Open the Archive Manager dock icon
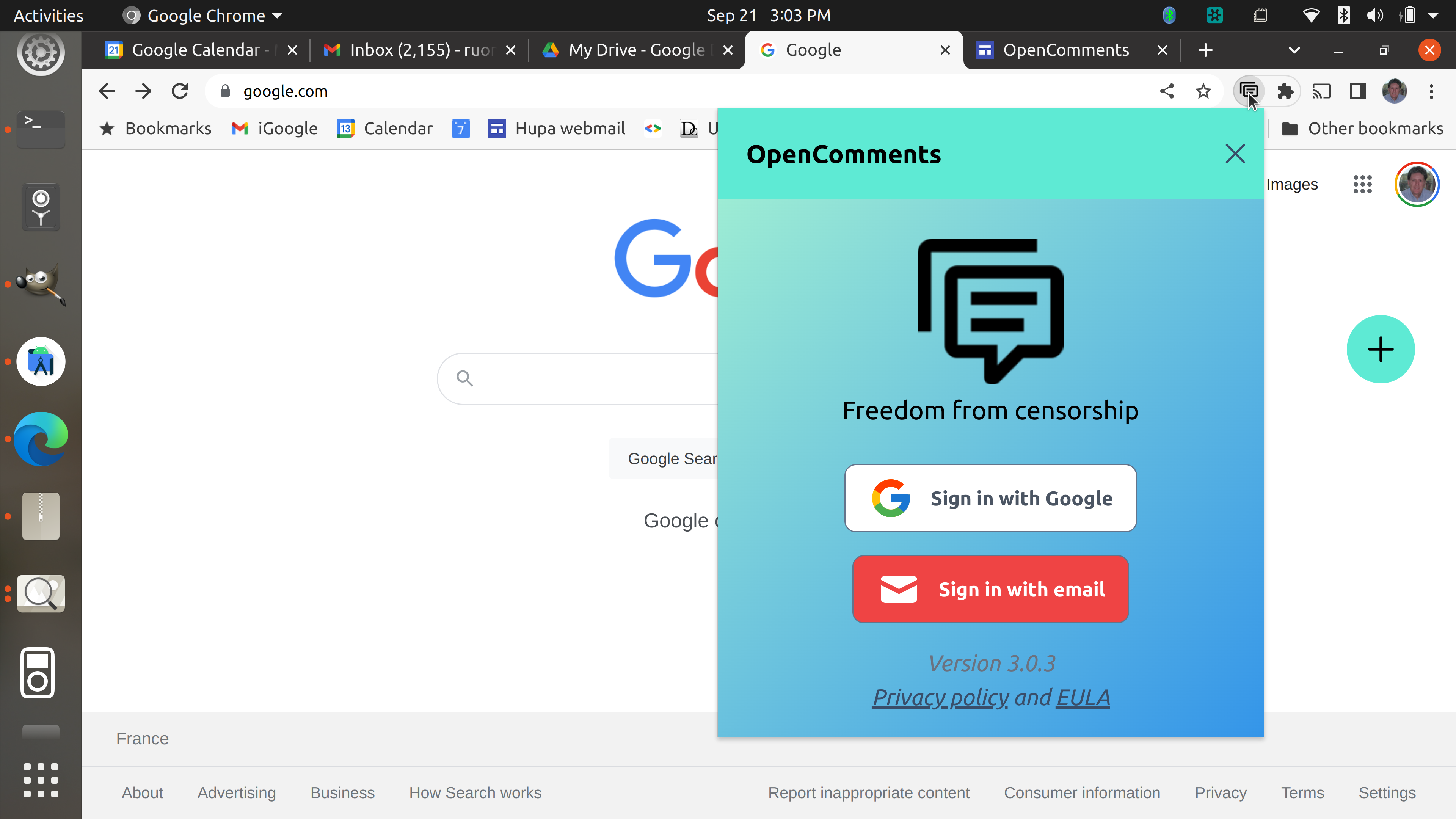This screenshot has width=1456, height=819. pos(41,516)
